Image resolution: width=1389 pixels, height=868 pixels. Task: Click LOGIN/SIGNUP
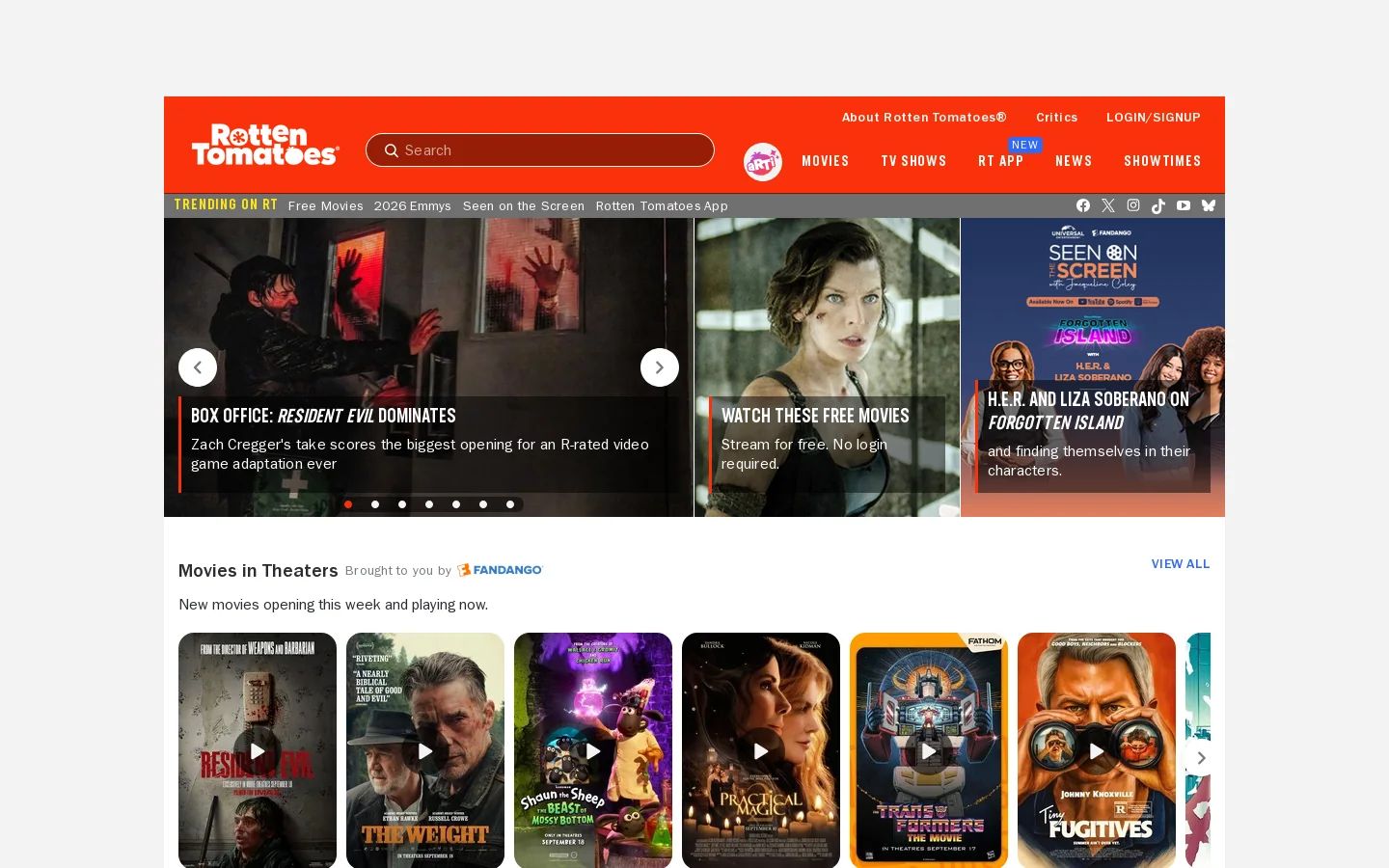1154,118
